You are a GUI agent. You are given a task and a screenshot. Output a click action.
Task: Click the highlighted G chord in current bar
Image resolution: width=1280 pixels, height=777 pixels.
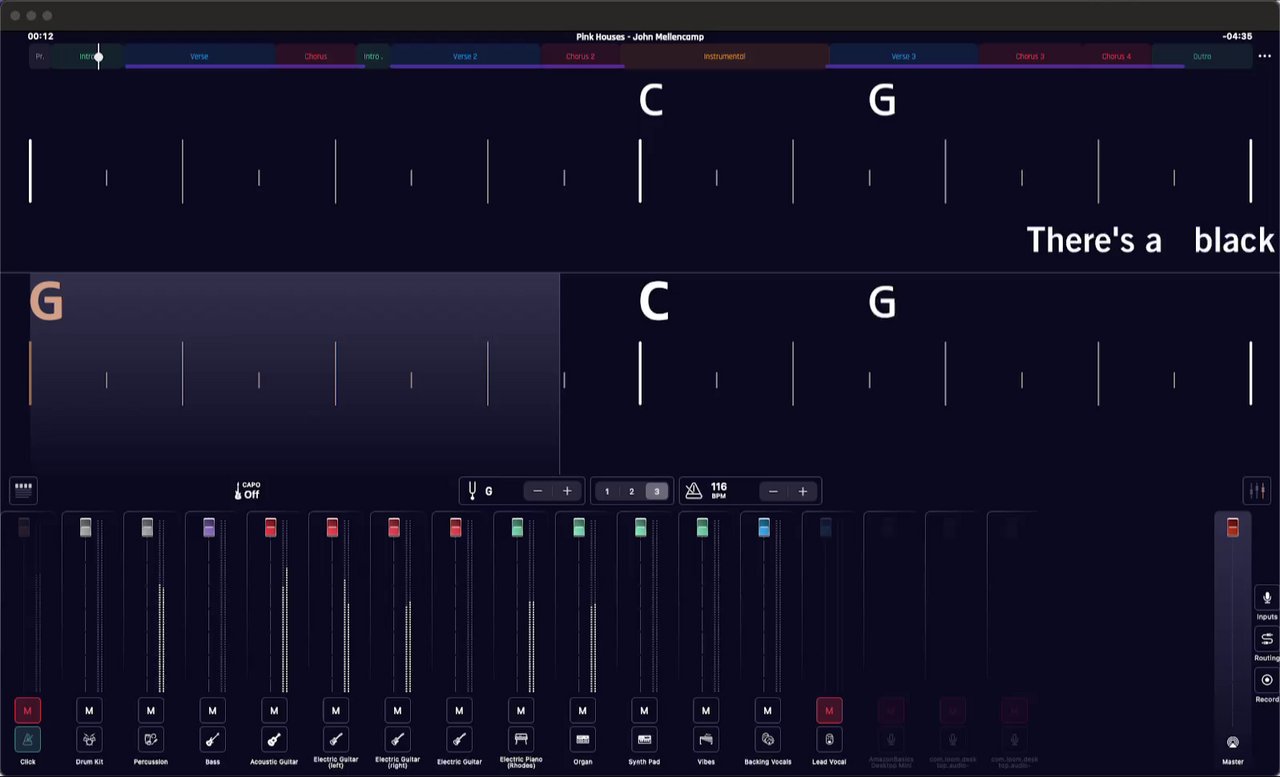46,302
